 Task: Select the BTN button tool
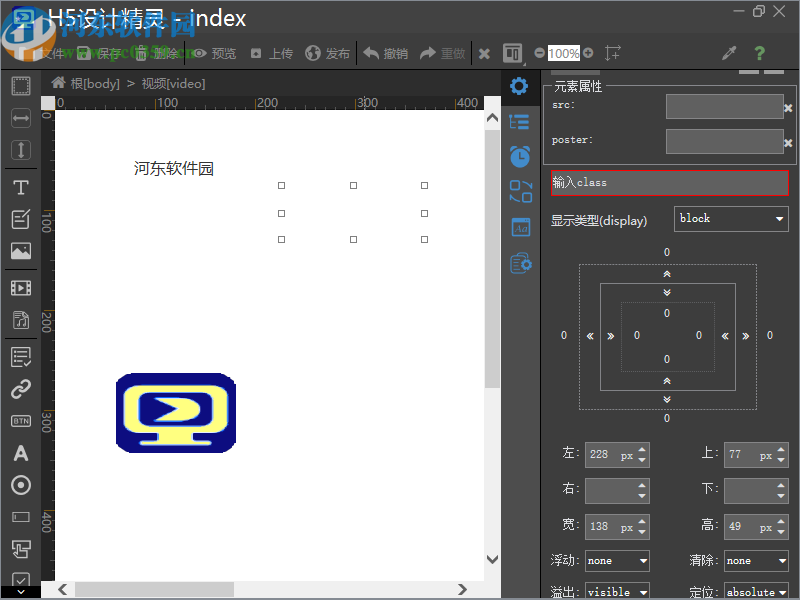coord(20,421)
